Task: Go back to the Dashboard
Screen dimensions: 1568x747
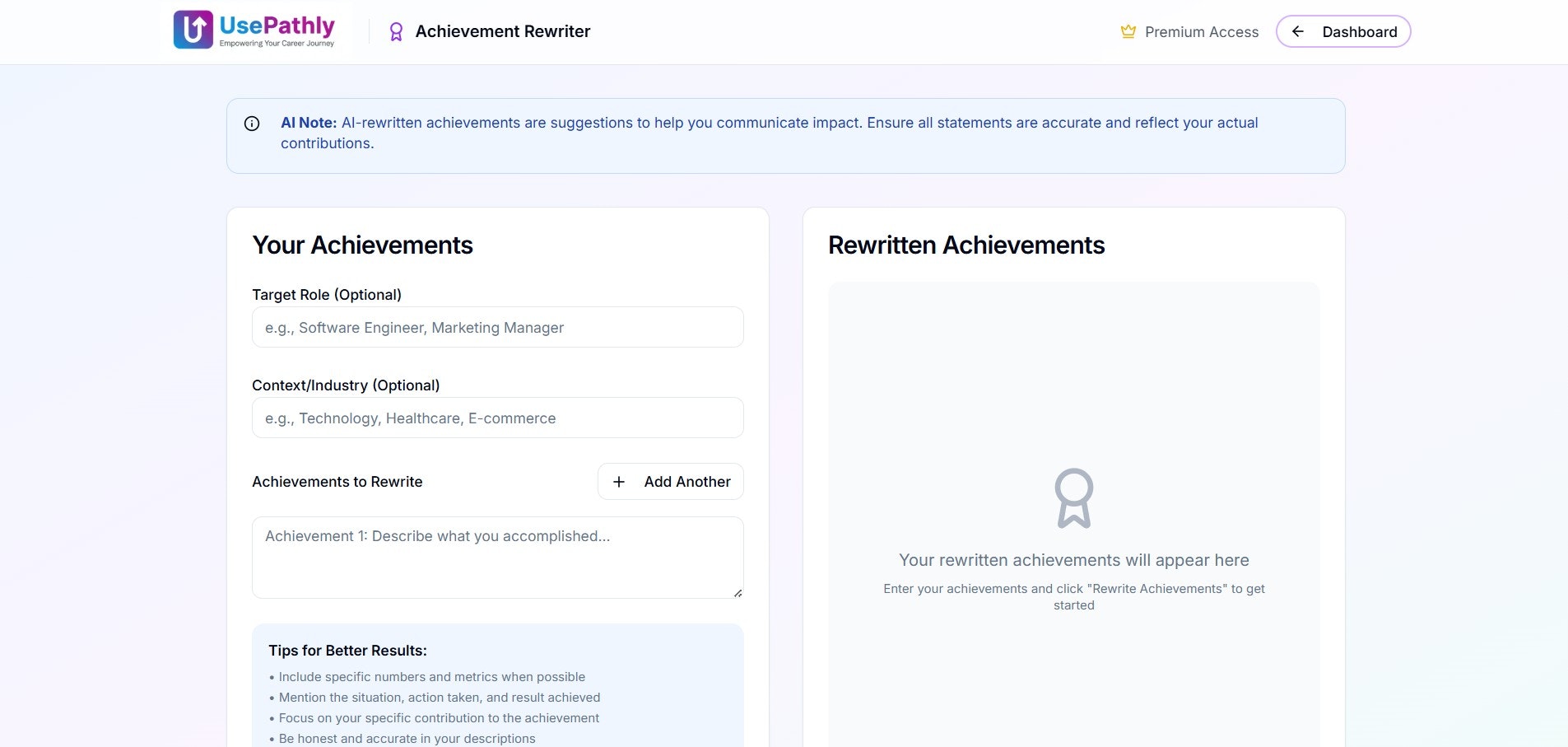Action: [x=1343, y=31]
